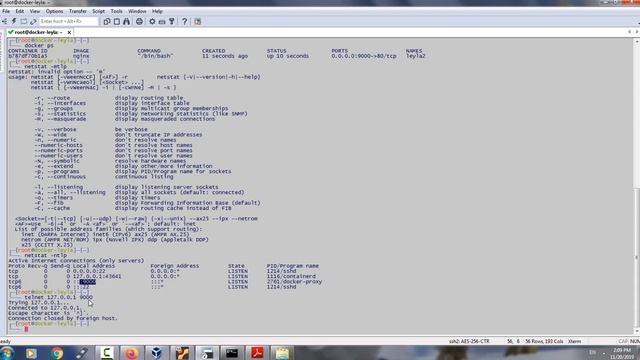The width and height of the screenshot is (640, 360).
Task: Click the Print toolbar icon
Action: click(139, 21)
